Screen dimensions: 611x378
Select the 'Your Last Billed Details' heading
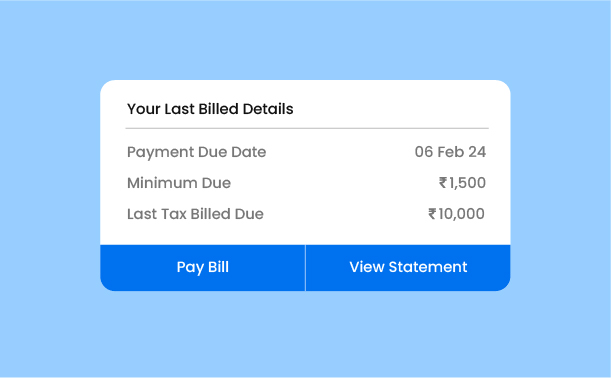tap(210, 109)
